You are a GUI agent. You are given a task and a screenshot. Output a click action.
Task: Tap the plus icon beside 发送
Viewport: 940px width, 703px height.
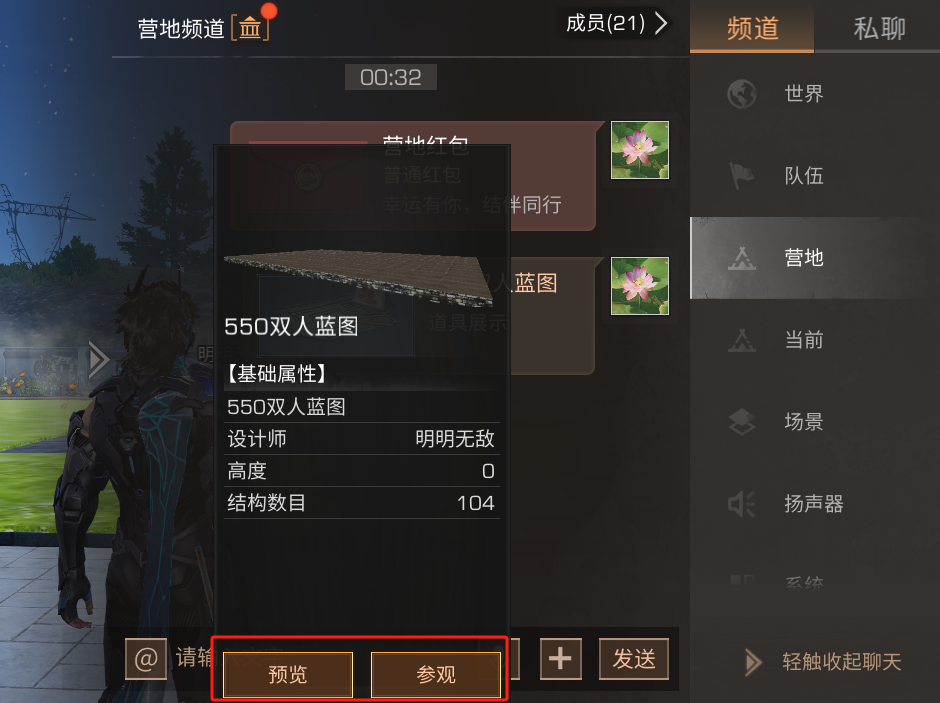click(x=561, y=659)
